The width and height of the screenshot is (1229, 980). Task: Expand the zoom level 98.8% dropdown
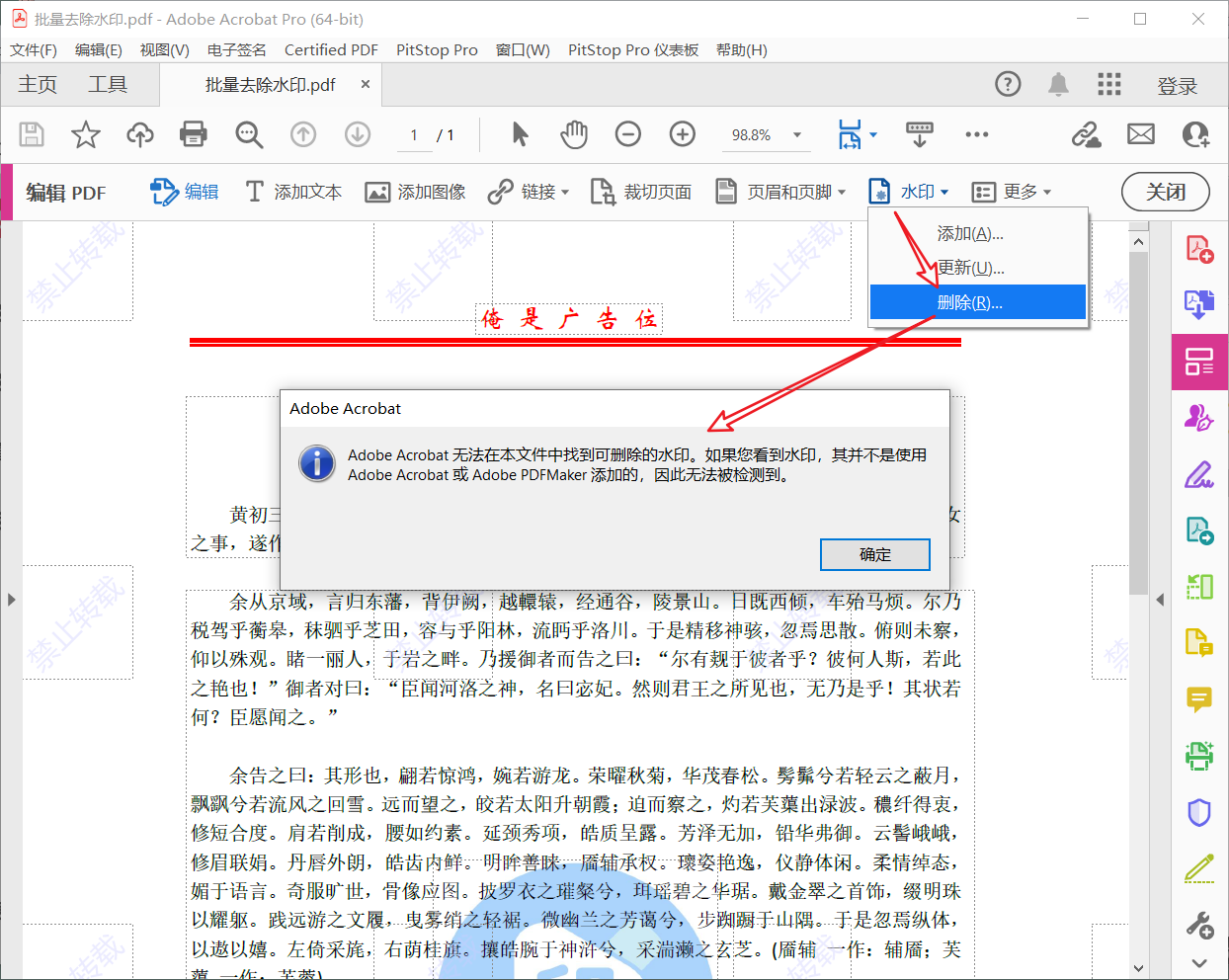pyautogui.click(x=797, y=135)
